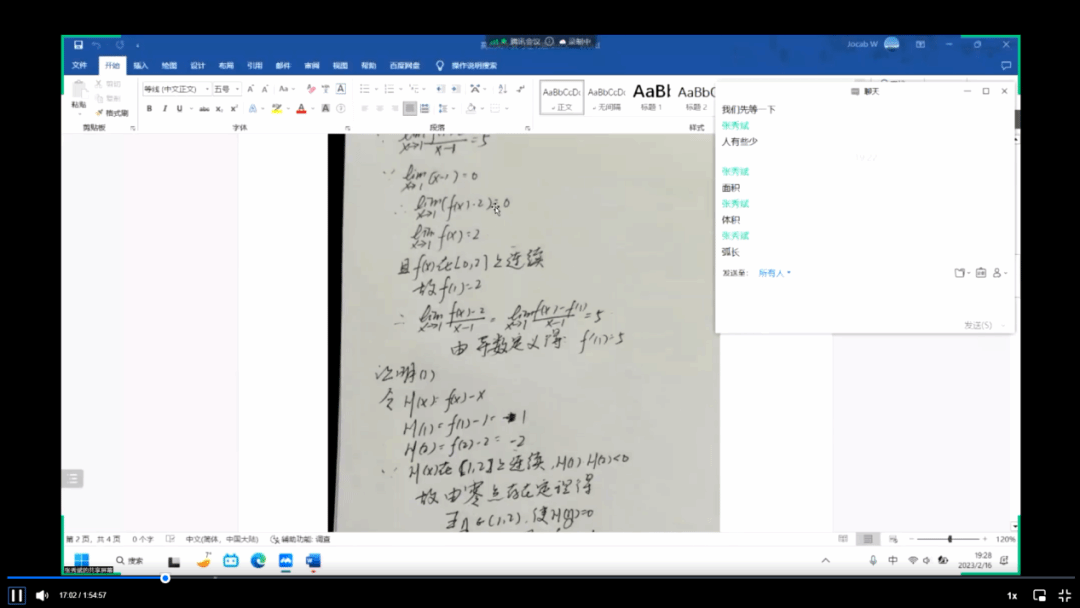Click the Format Painter tool

112,113
